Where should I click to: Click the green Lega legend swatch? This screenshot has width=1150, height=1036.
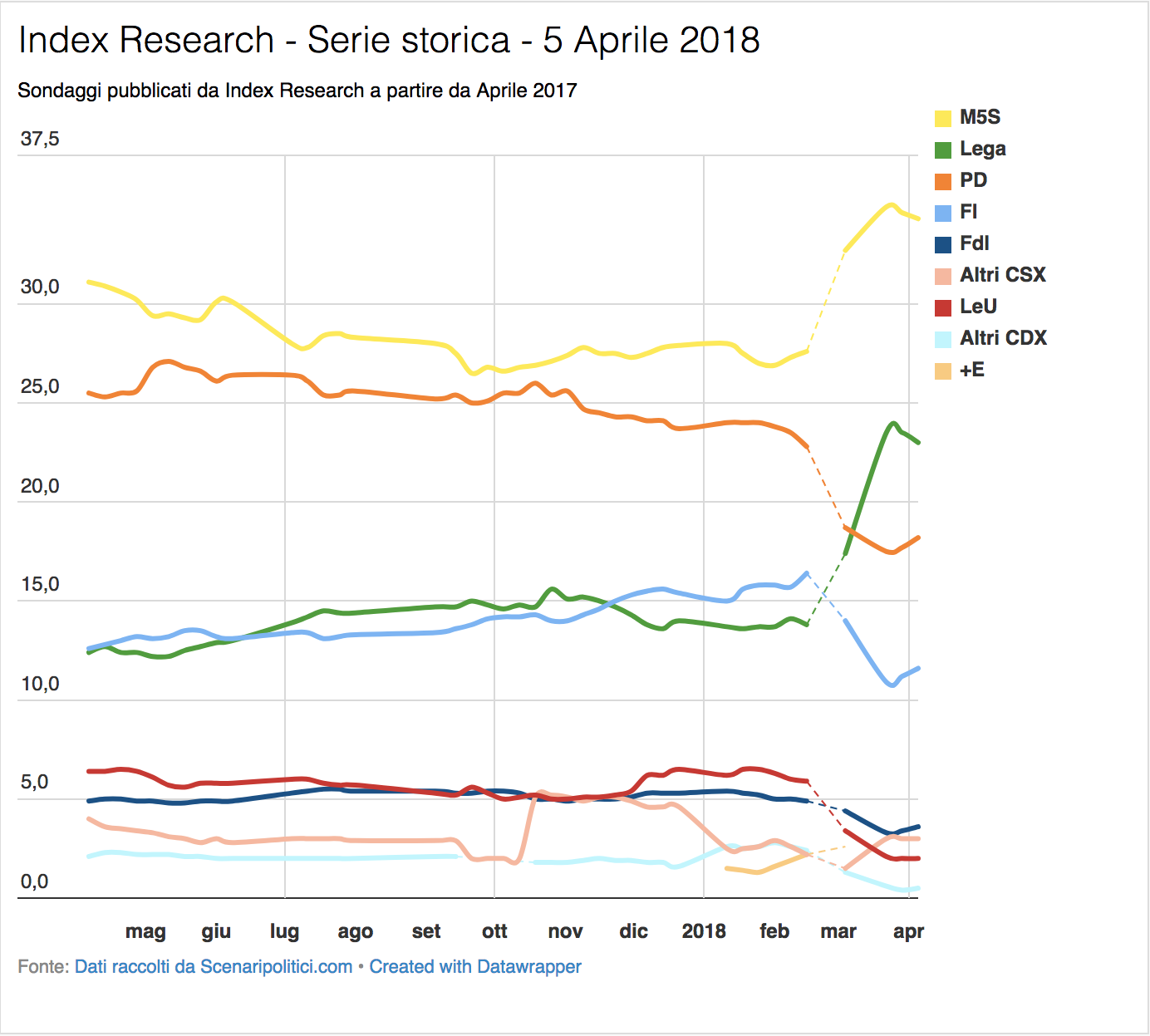(943, 150)
